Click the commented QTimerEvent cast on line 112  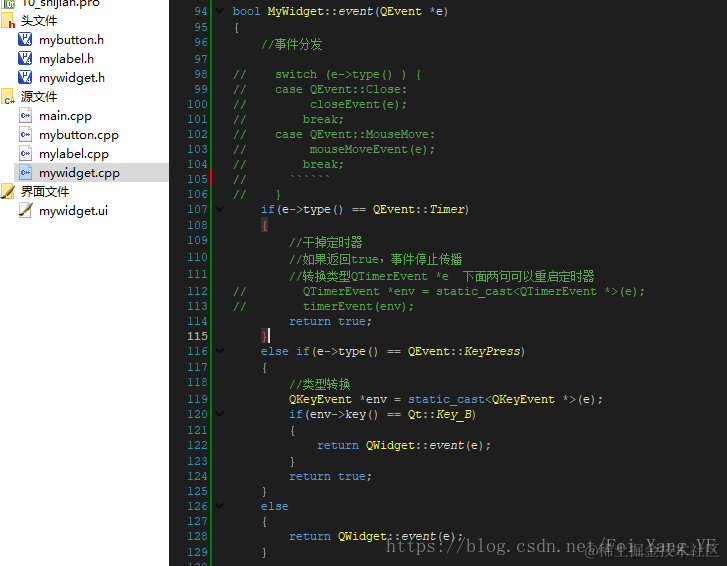(474, 291)
